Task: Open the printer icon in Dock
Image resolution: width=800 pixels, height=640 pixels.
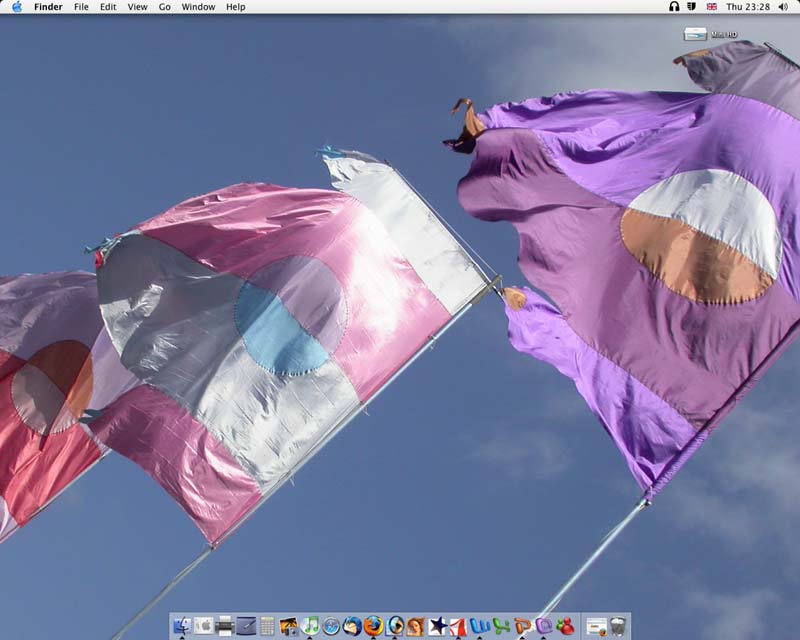Action: tap(224, 626)
